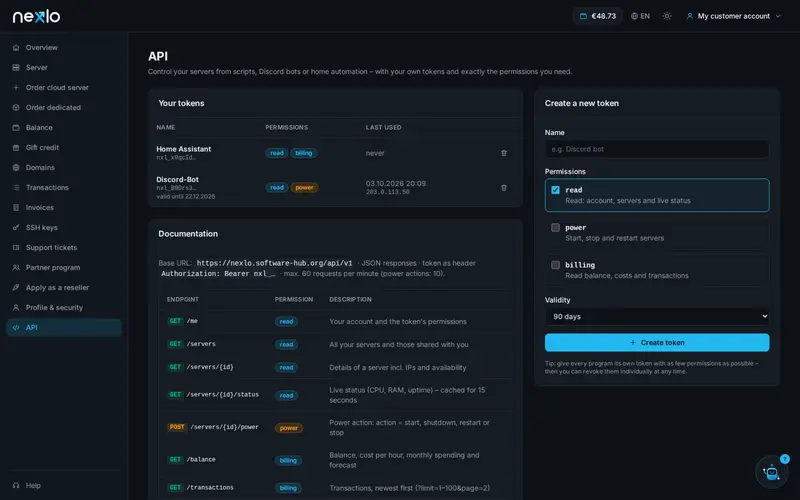This screenshot has width=800, height=500.
Task: Delete the Home Assistant token
Action: [504, 153]
